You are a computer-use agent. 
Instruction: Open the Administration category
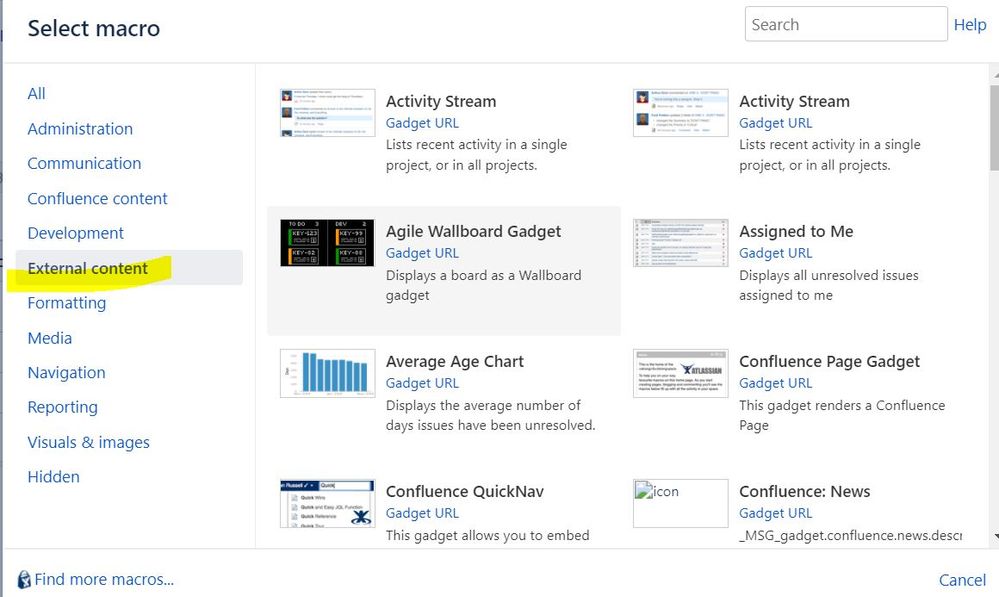(x=80, y=129)
